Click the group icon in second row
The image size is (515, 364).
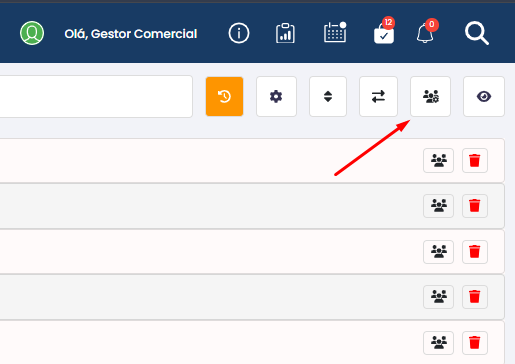(x=438, y=206)
